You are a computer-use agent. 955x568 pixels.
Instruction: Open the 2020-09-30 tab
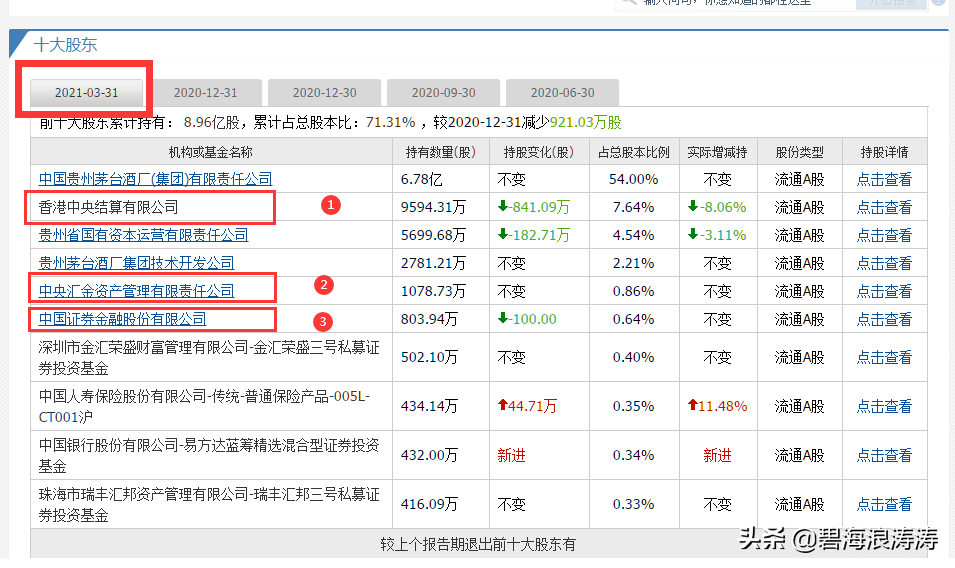(x=443, y=93)
